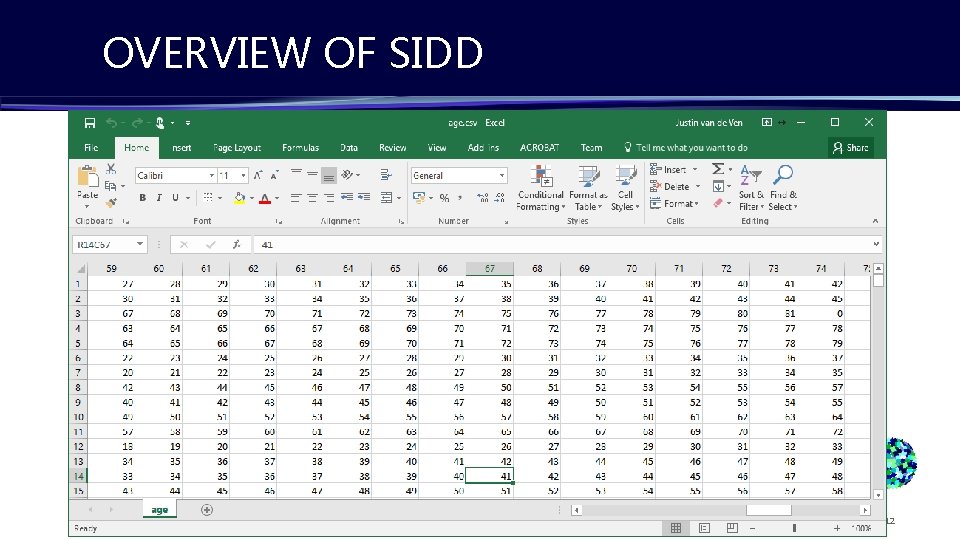Switch to the Page Layout tab
Viewport: 960px width, 540px height.
[x=237, y=148]
